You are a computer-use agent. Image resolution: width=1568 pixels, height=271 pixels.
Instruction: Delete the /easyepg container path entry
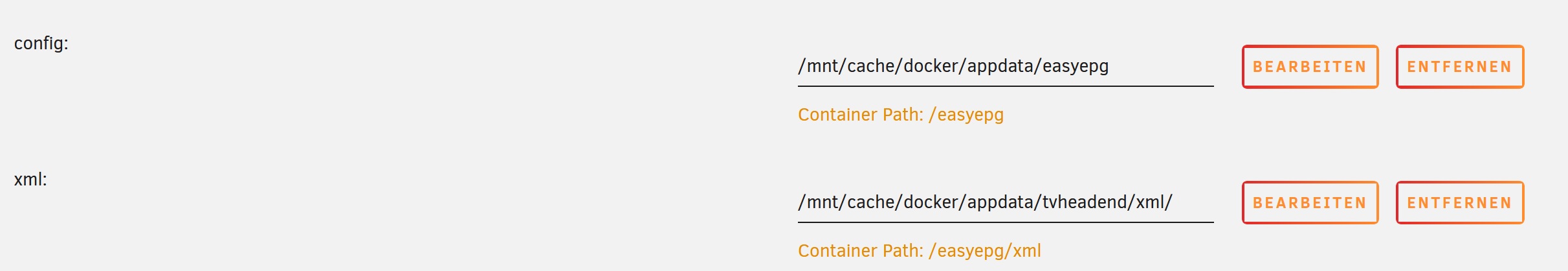(1460, 67)
